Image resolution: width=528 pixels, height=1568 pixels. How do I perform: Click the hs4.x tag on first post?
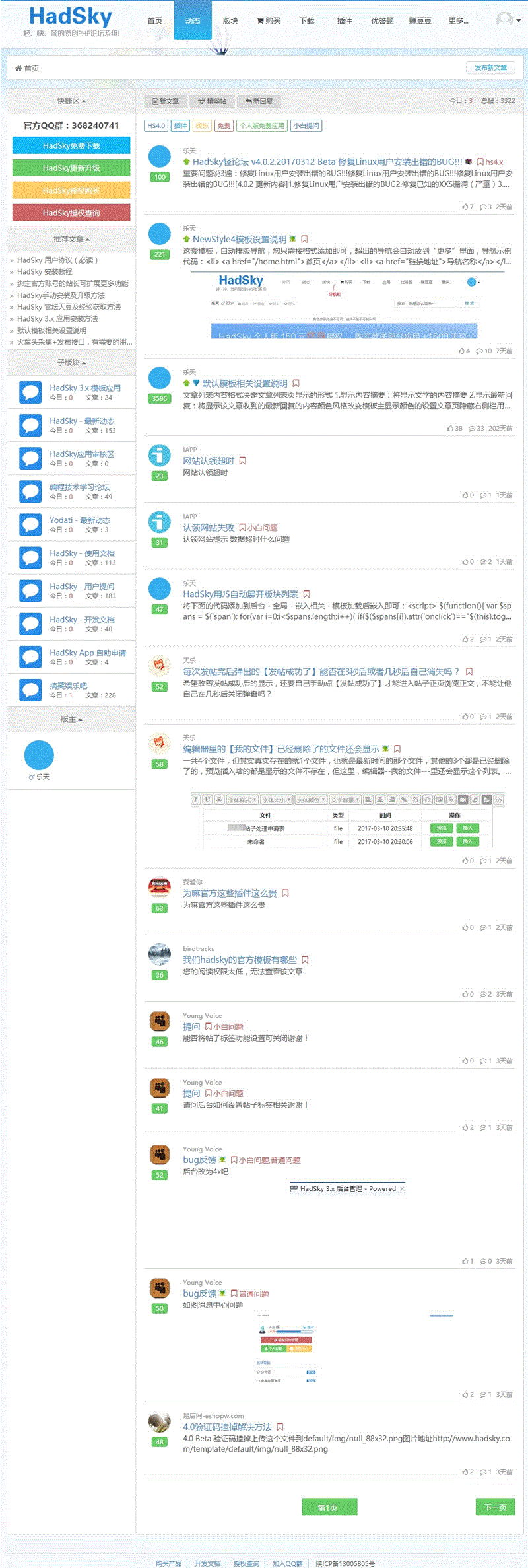pos(494,162)
